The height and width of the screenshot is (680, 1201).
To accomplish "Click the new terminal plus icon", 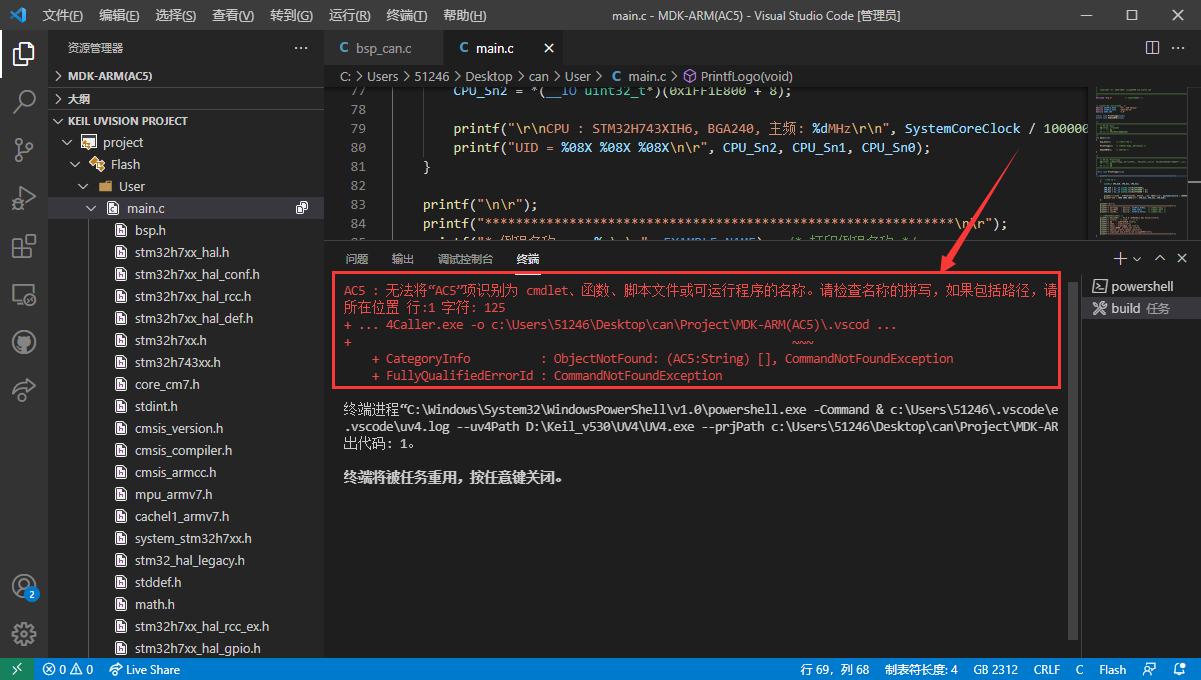I will point(1120,258).
